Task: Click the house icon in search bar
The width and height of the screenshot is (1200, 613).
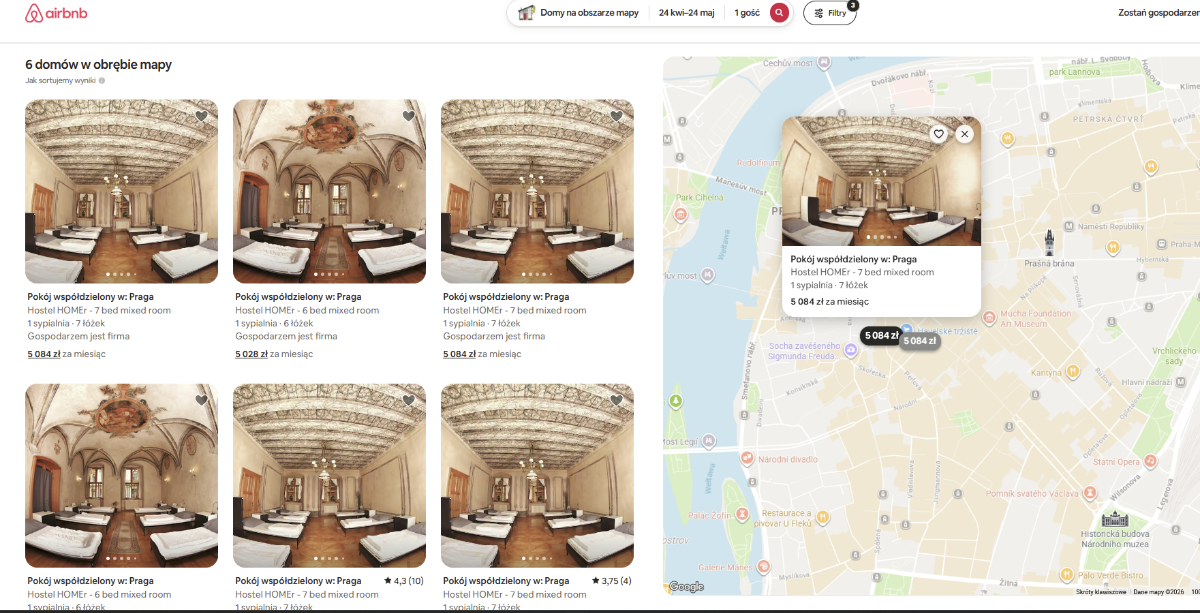Action: tap(526, 13)
